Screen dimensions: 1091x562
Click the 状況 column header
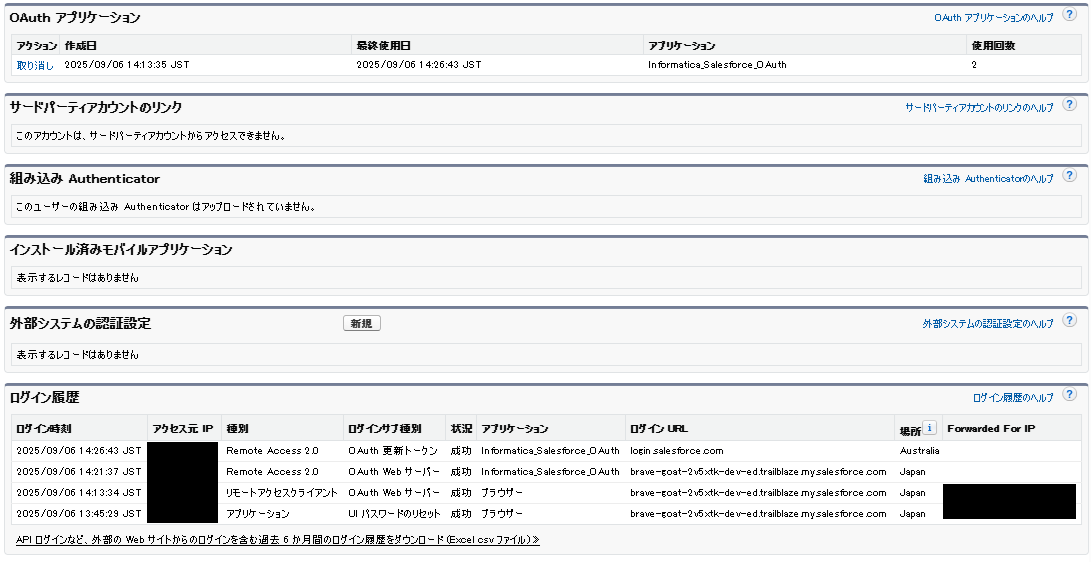(x=461, y=429)
